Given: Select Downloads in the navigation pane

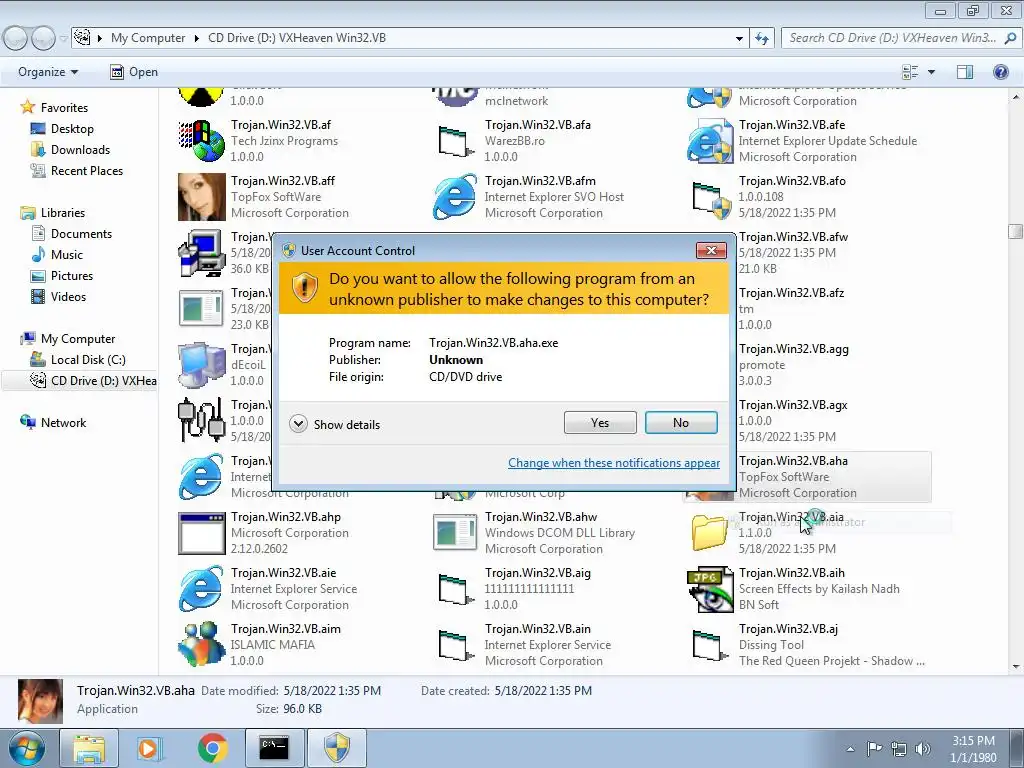Looking at the screenshot, I should click(80, 150).
